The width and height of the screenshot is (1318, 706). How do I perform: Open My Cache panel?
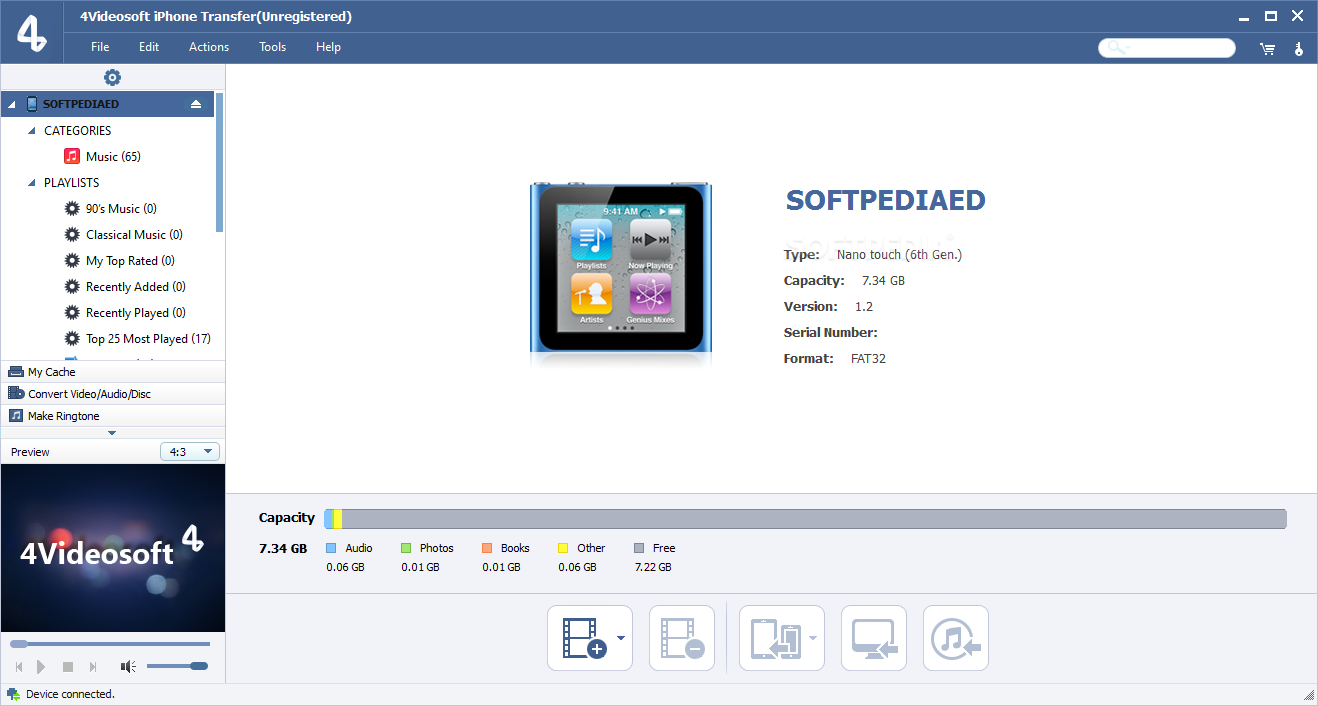113,372
